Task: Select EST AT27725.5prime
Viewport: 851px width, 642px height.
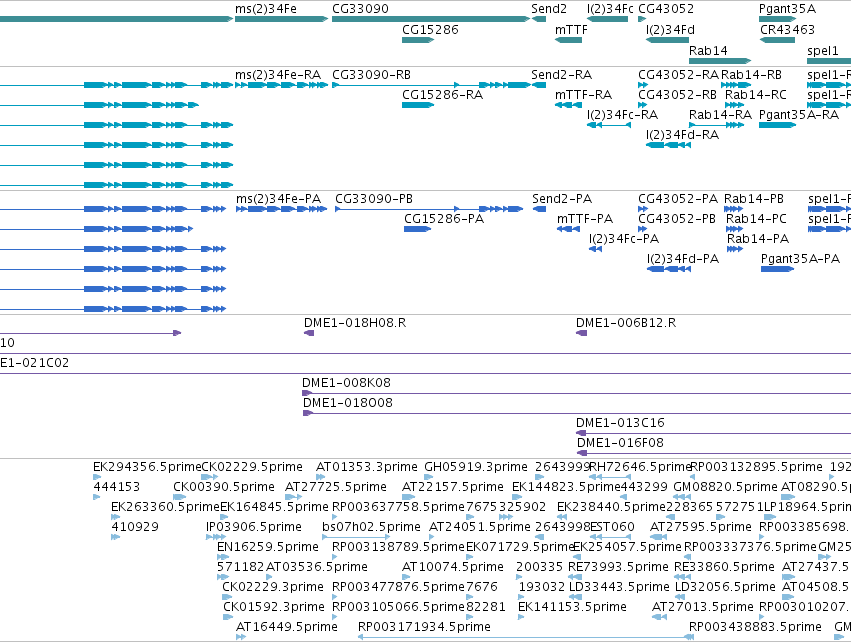Action: 336,487
